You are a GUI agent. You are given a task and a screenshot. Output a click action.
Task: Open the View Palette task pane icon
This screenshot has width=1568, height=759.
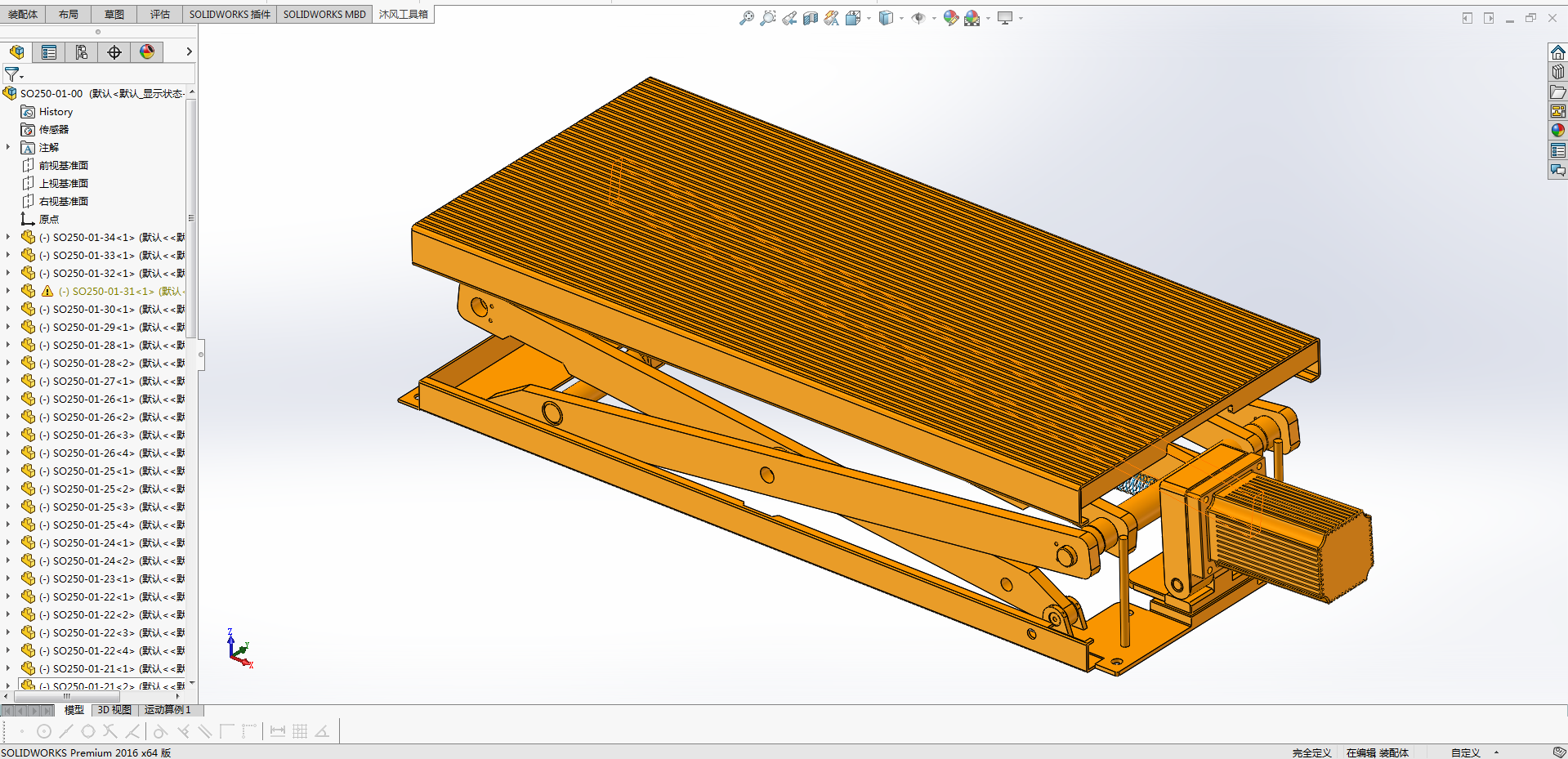tap(1558, 111)
